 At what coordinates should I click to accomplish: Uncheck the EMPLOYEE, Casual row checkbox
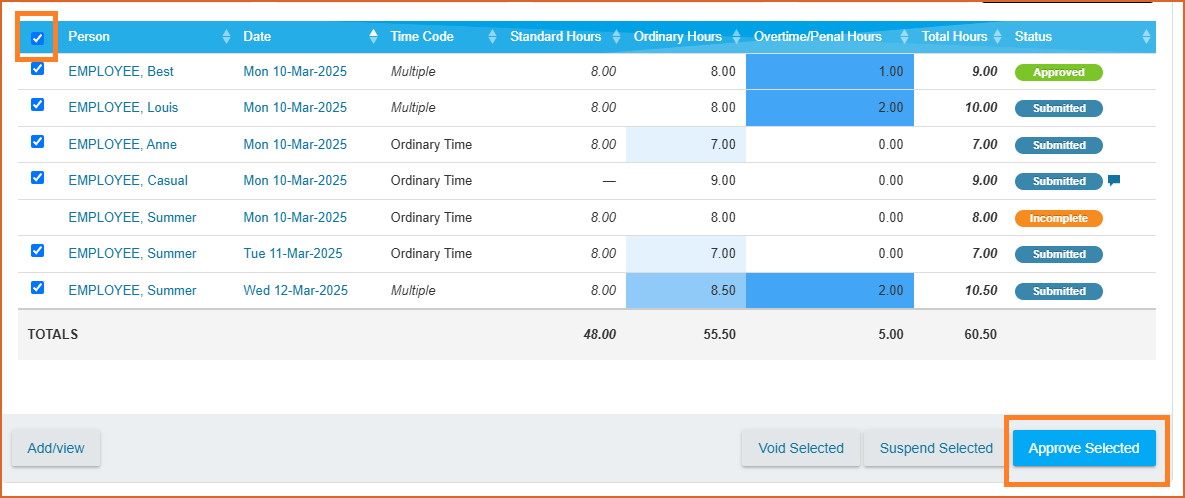[37, 178]
